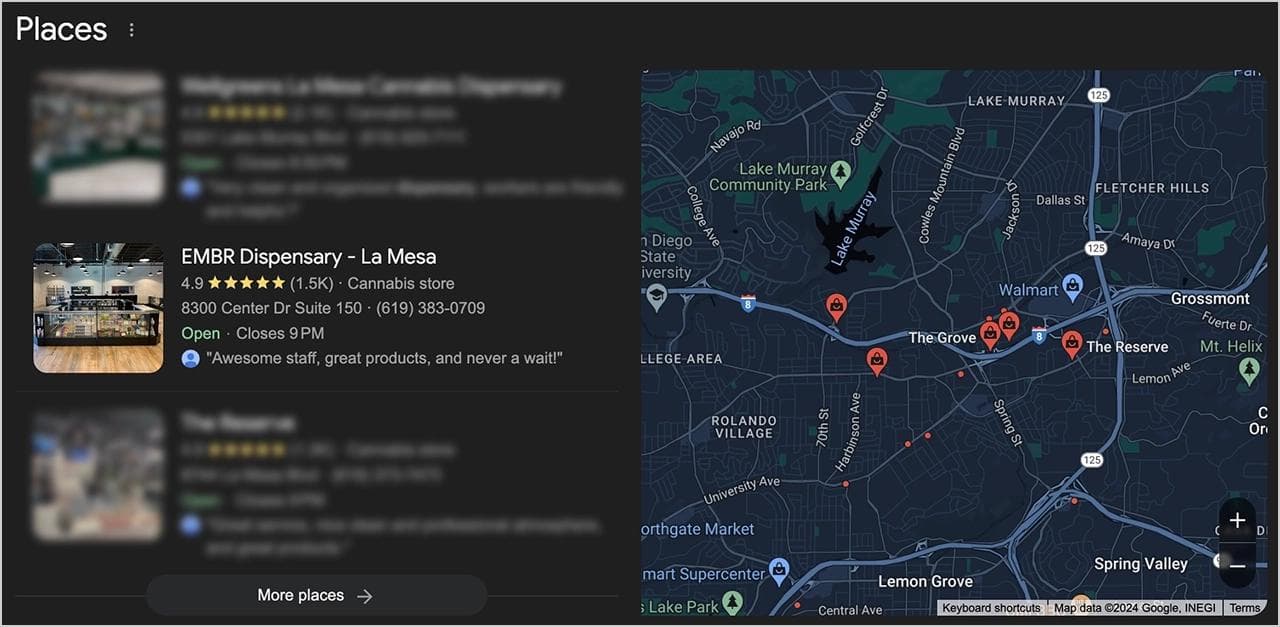The width and height of the screenshot is (1280, 627).
Task: Click the More places button
Action: coord(315,595)
